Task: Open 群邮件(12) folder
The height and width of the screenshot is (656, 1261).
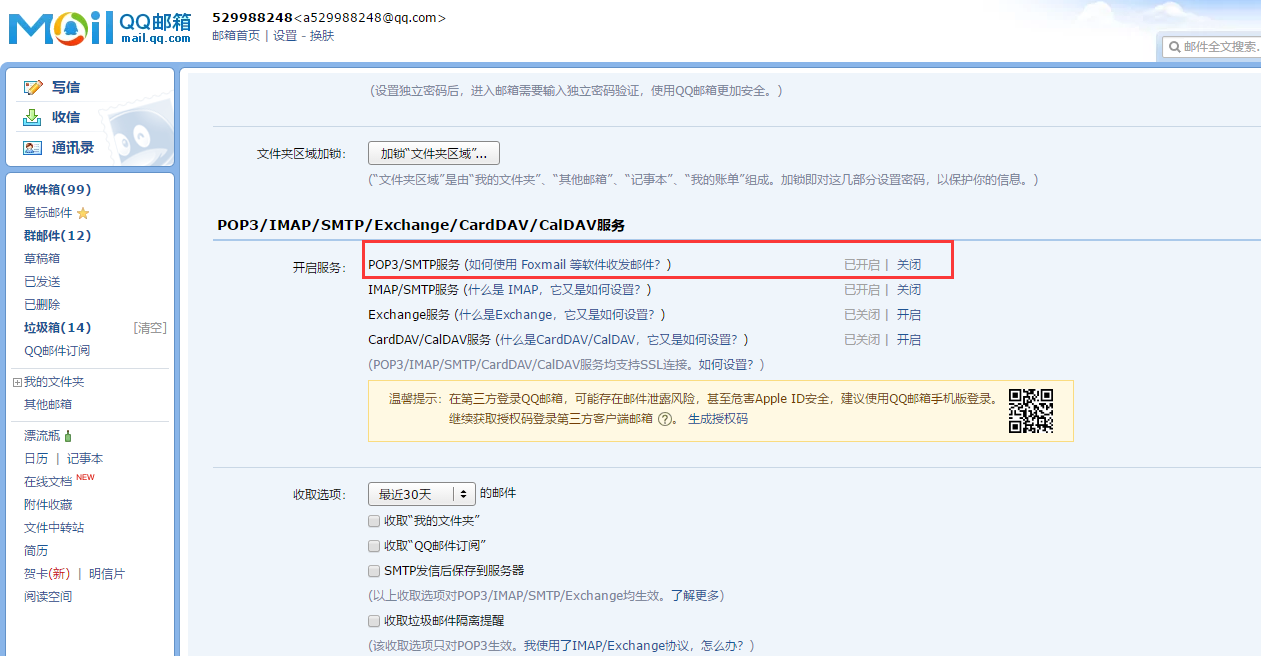Action: (58, 236)
